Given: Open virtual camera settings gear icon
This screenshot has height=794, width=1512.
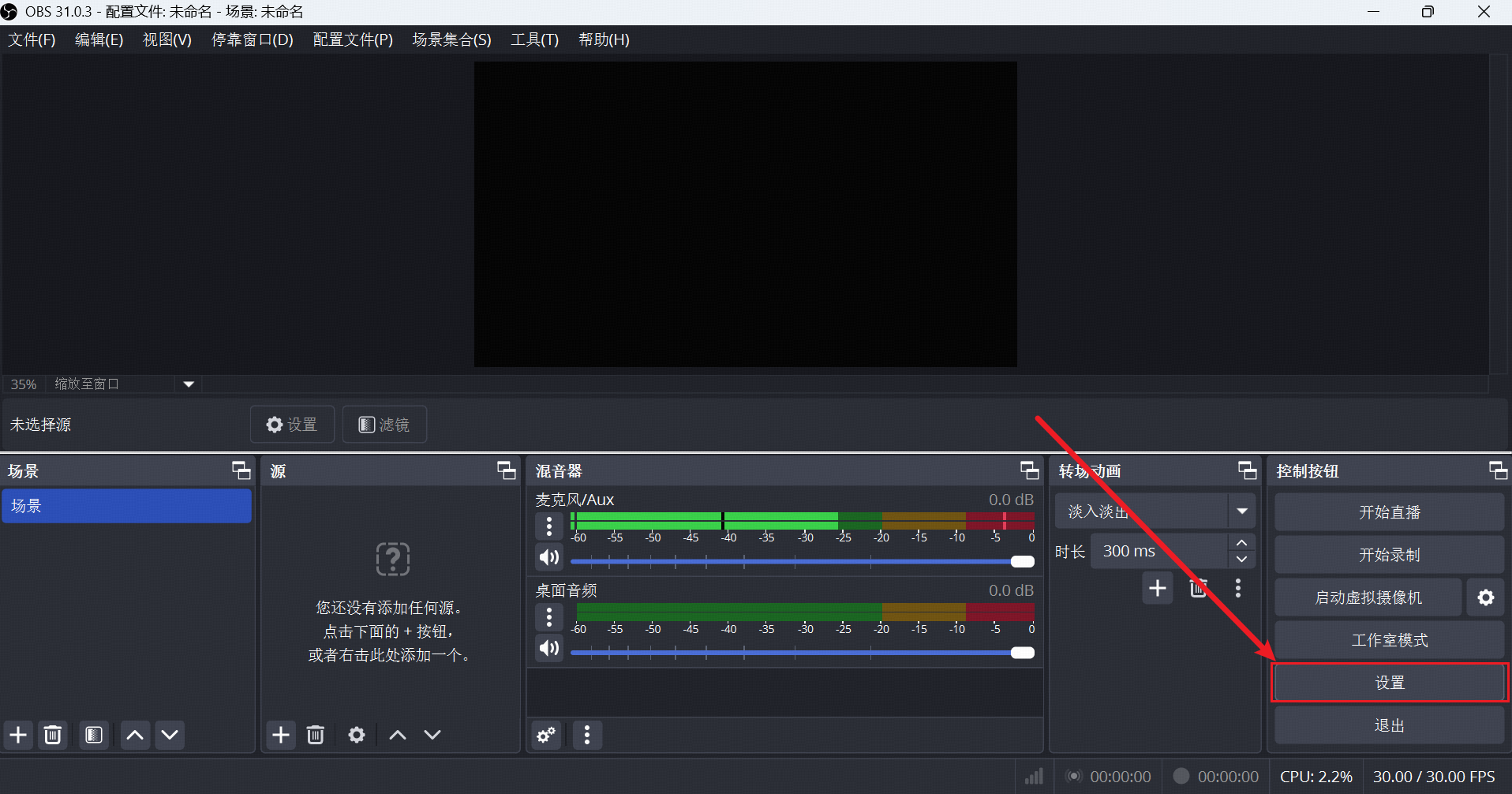Looking at the screenshot, I should [1486, 597].
